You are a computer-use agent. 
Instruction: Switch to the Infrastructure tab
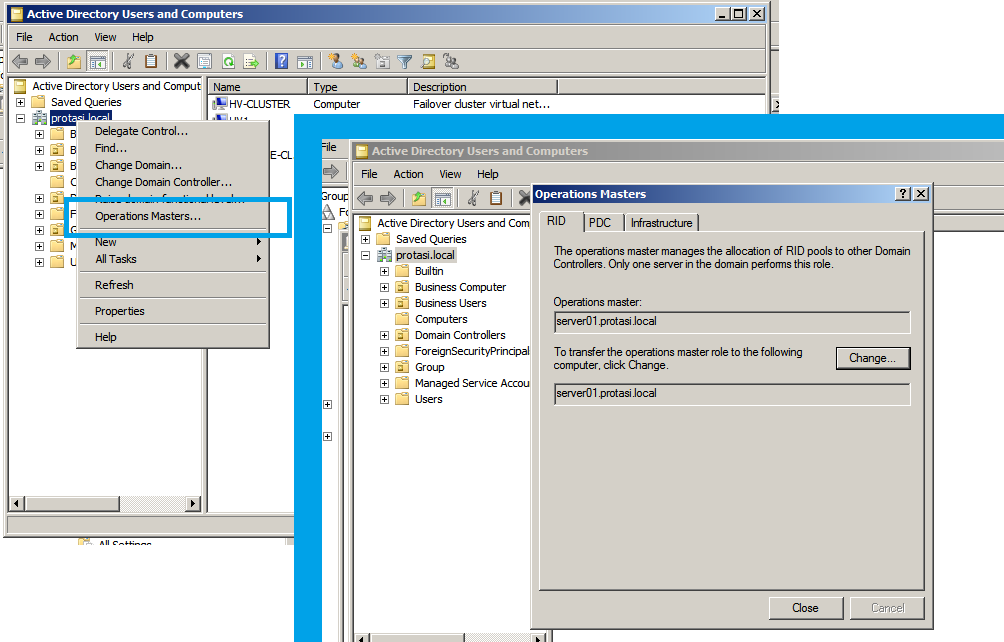tap(661, 223)
